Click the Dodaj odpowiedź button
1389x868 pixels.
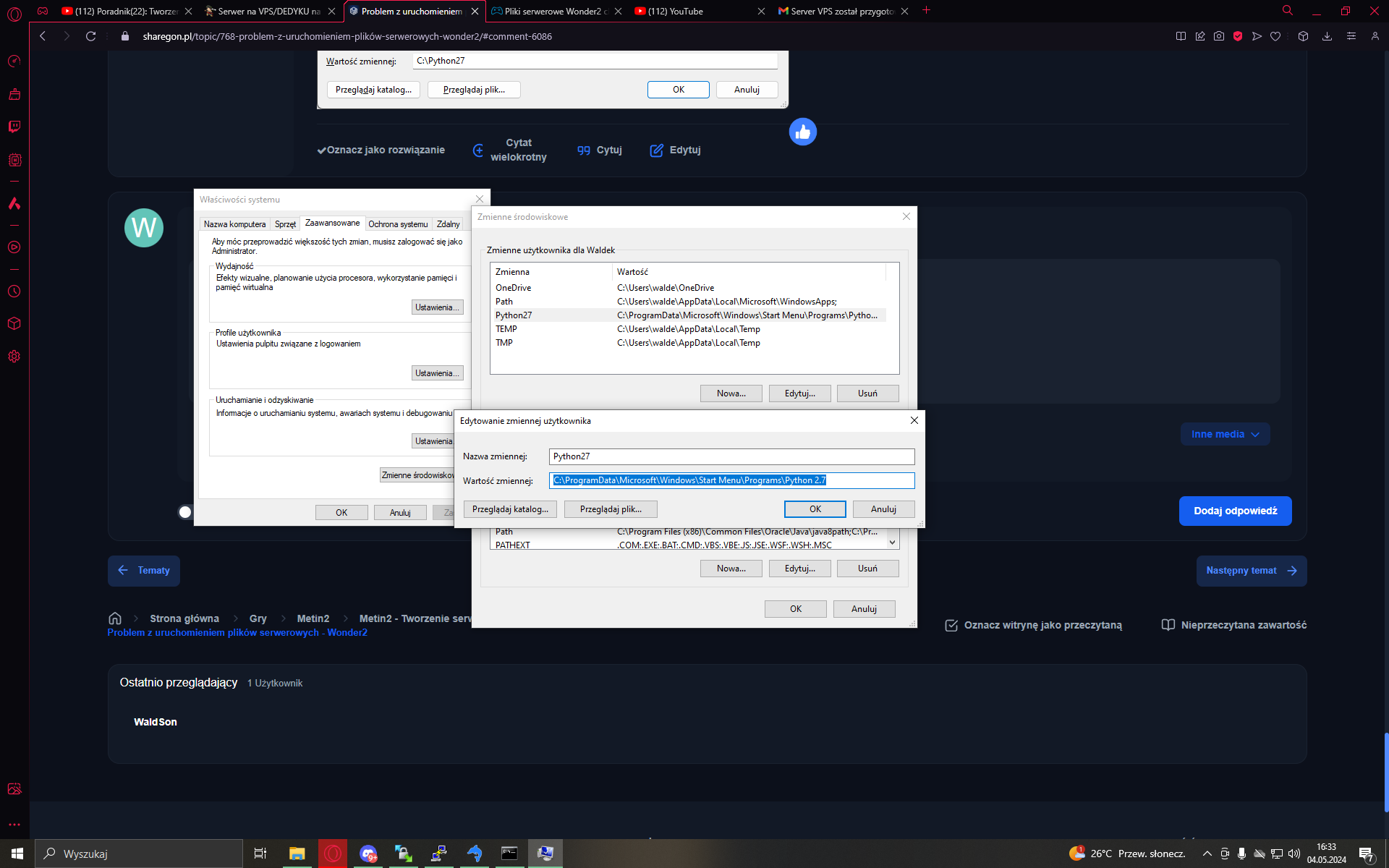pos(1235,511)
